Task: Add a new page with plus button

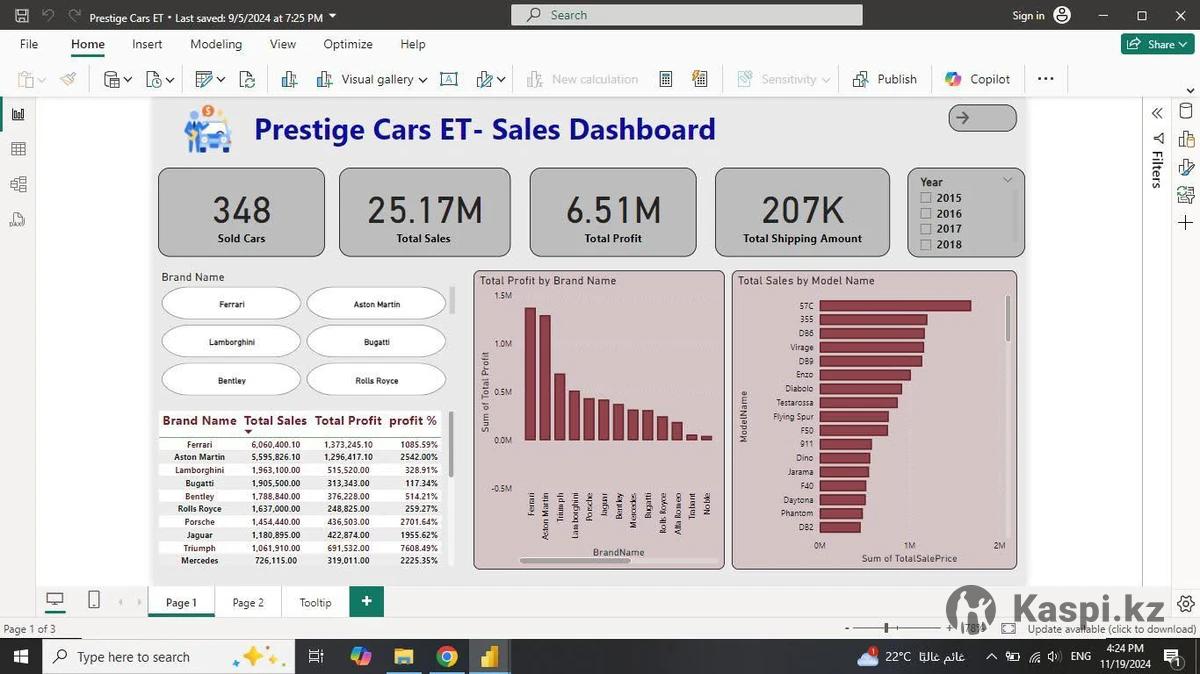Action: [366, 601]
